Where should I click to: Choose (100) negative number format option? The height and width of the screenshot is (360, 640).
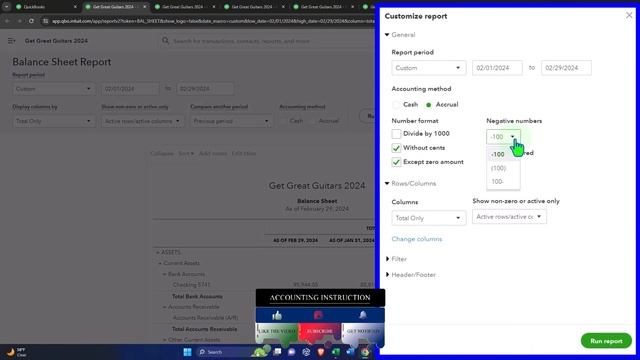(503, 168)
